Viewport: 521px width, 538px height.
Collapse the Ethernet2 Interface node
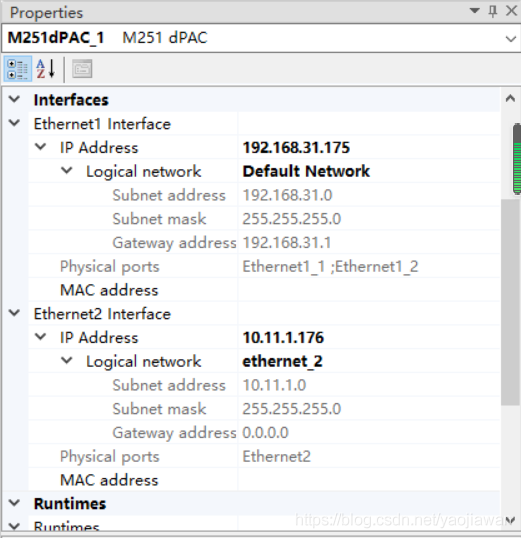click(x=15, y=313)
